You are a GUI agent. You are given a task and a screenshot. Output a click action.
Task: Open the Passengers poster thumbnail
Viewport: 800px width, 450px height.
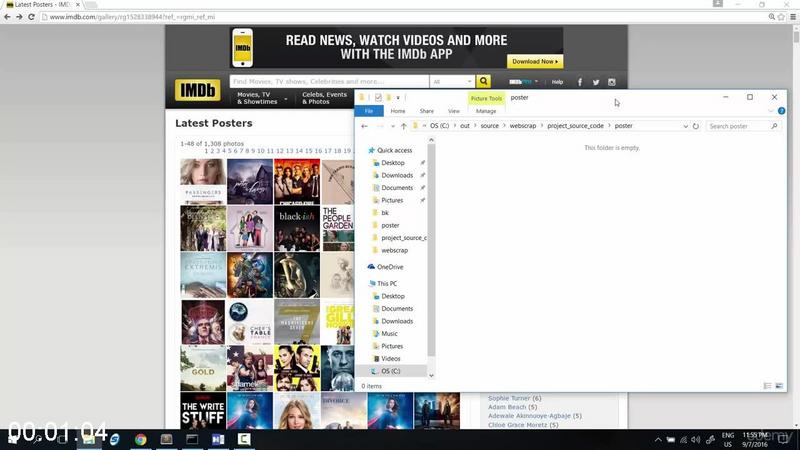[203, 181]
